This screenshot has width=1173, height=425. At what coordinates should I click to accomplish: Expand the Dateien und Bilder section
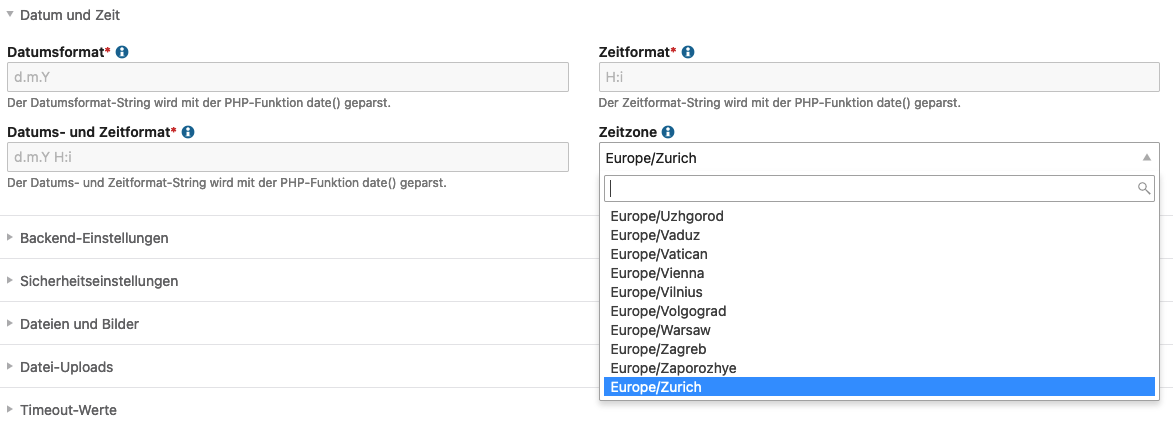[79, 324]
